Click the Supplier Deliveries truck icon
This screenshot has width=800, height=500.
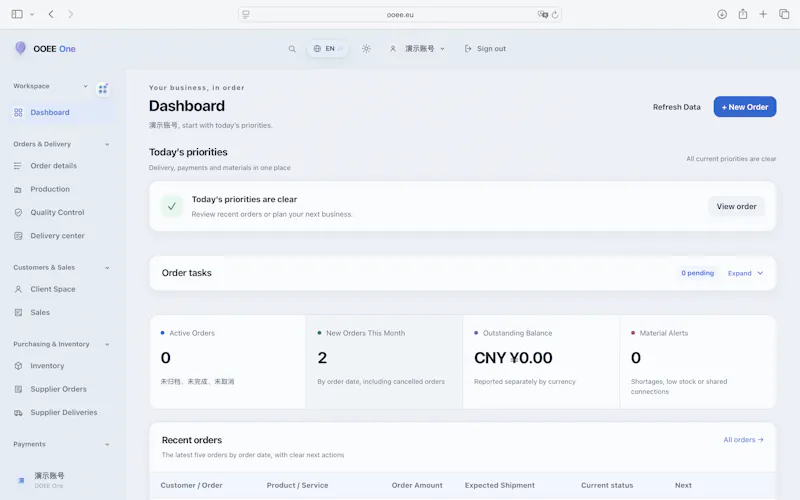18,413
